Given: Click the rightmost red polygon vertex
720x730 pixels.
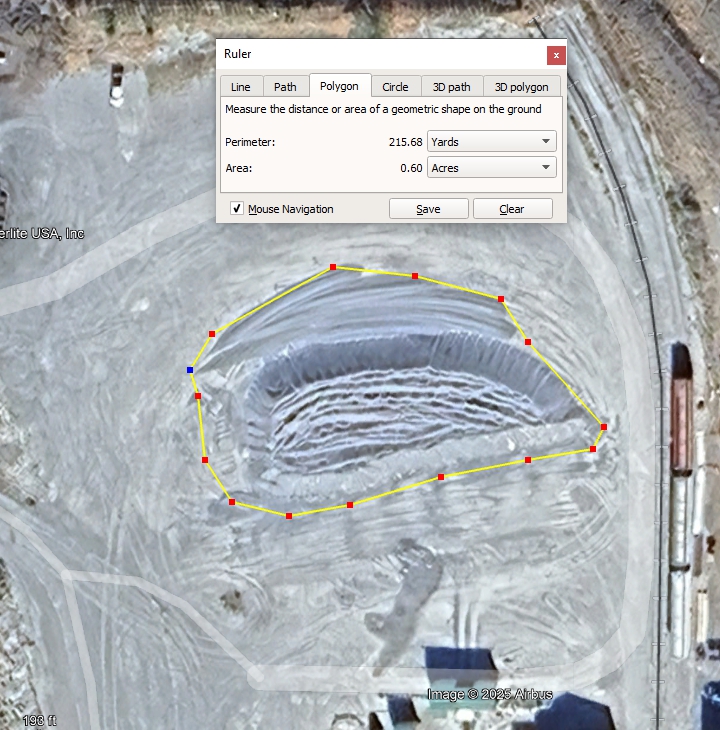Looking at the screenshot, I should [x=603, y=428].
